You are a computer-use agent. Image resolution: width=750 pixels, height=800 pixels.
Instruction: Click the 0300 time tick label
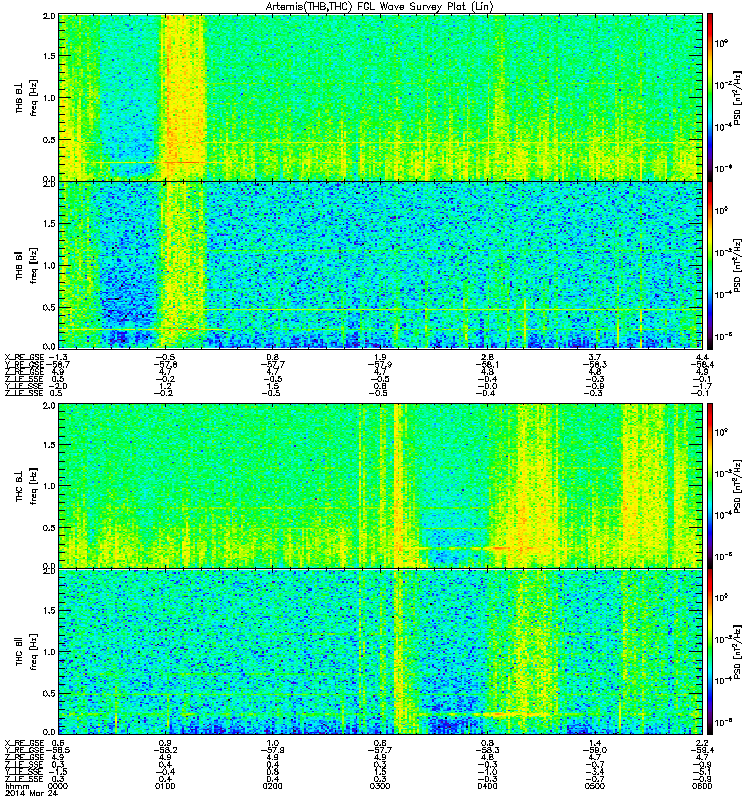coord(380,786)
